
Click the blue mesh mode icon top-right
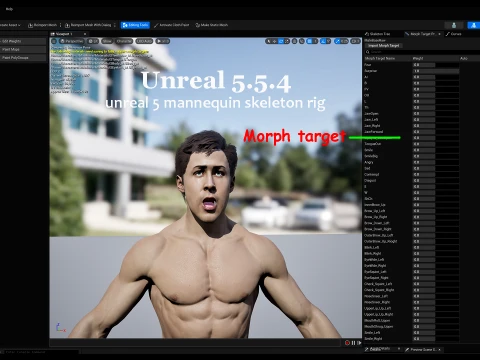click(x=473, y=25)
